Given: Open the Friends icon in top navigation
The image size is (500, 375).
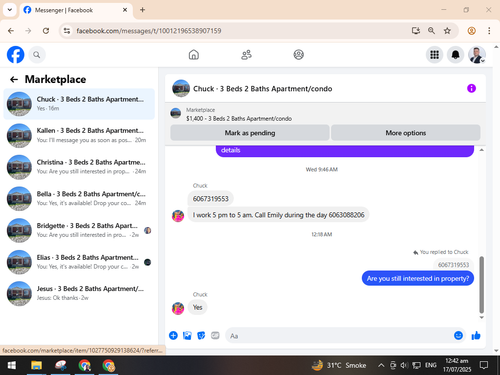Looking at the screenshot, I should point(246,55).
